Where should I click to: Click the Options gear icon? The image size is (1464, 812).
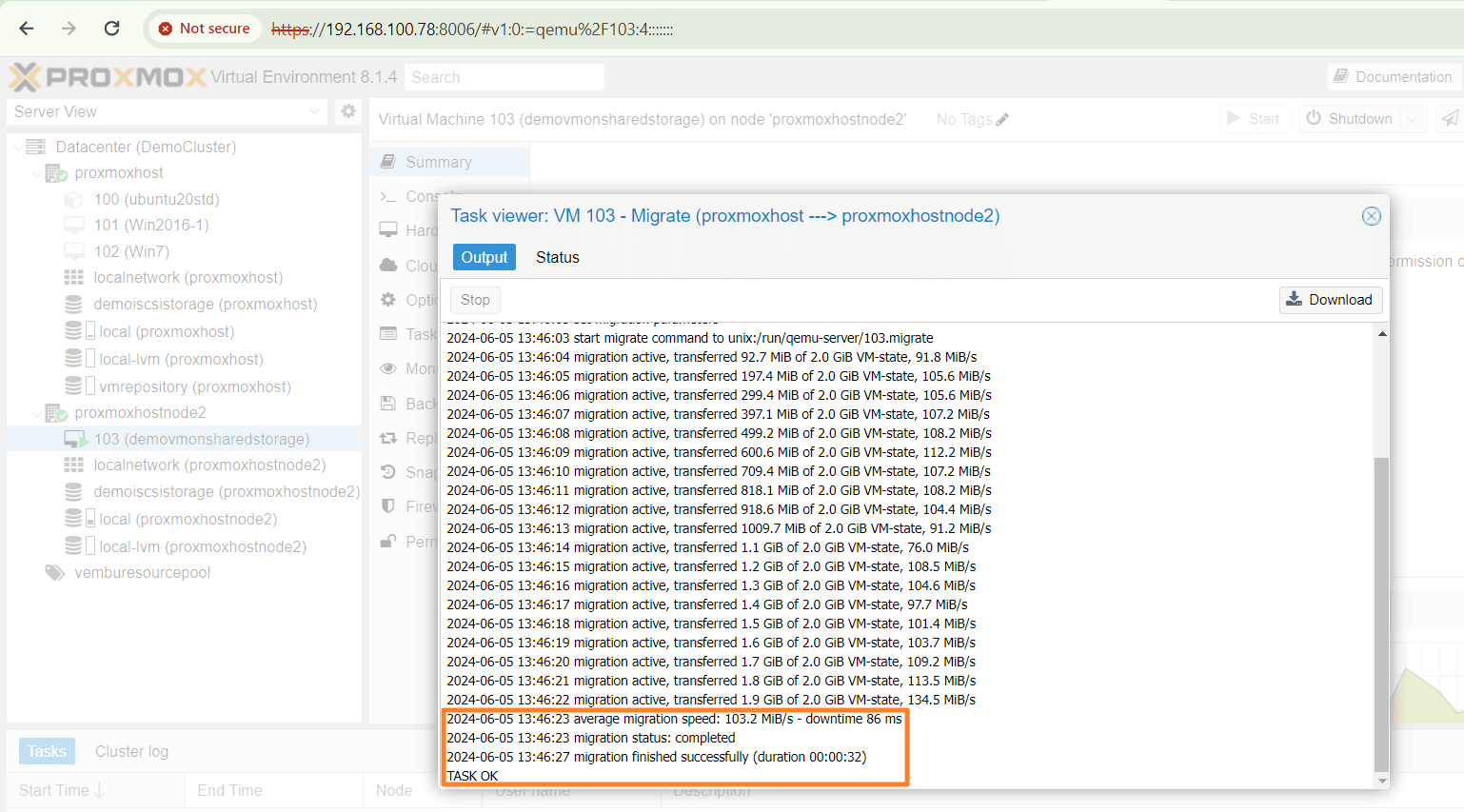388,299
